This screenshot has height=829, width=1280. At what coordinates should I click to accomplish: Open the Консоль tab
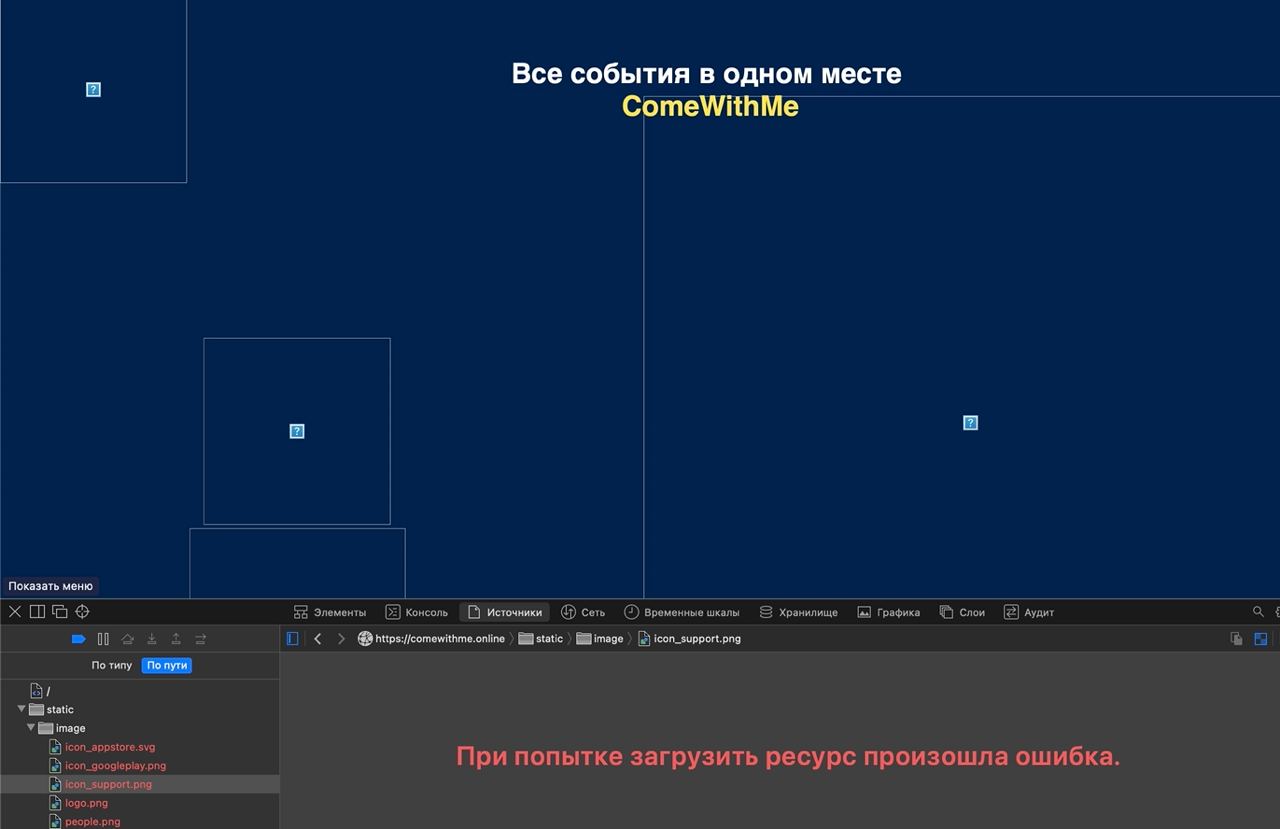tap(417, 612)
